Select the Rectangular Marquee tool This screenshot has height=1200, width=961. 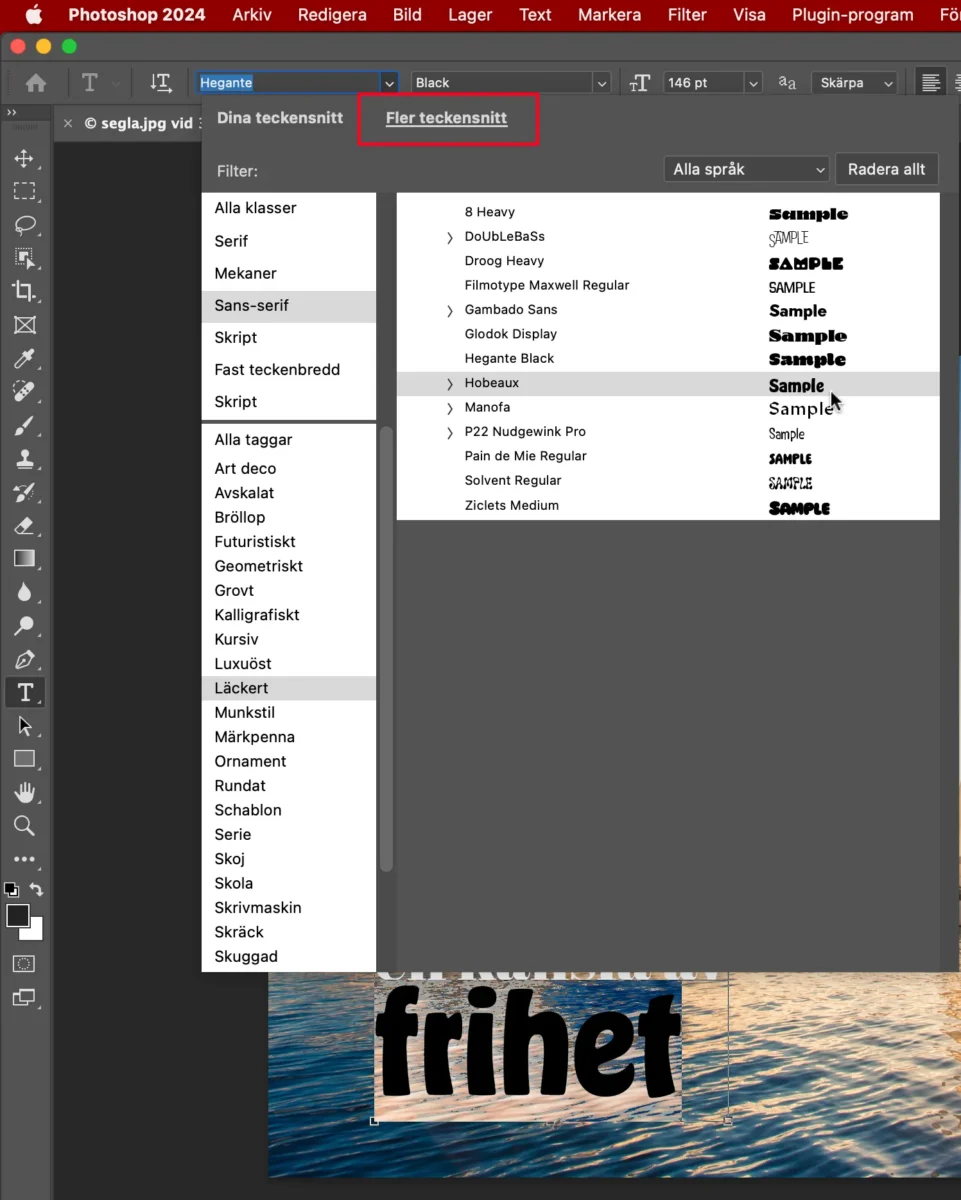pyautogui.click(x=24, y=192)
